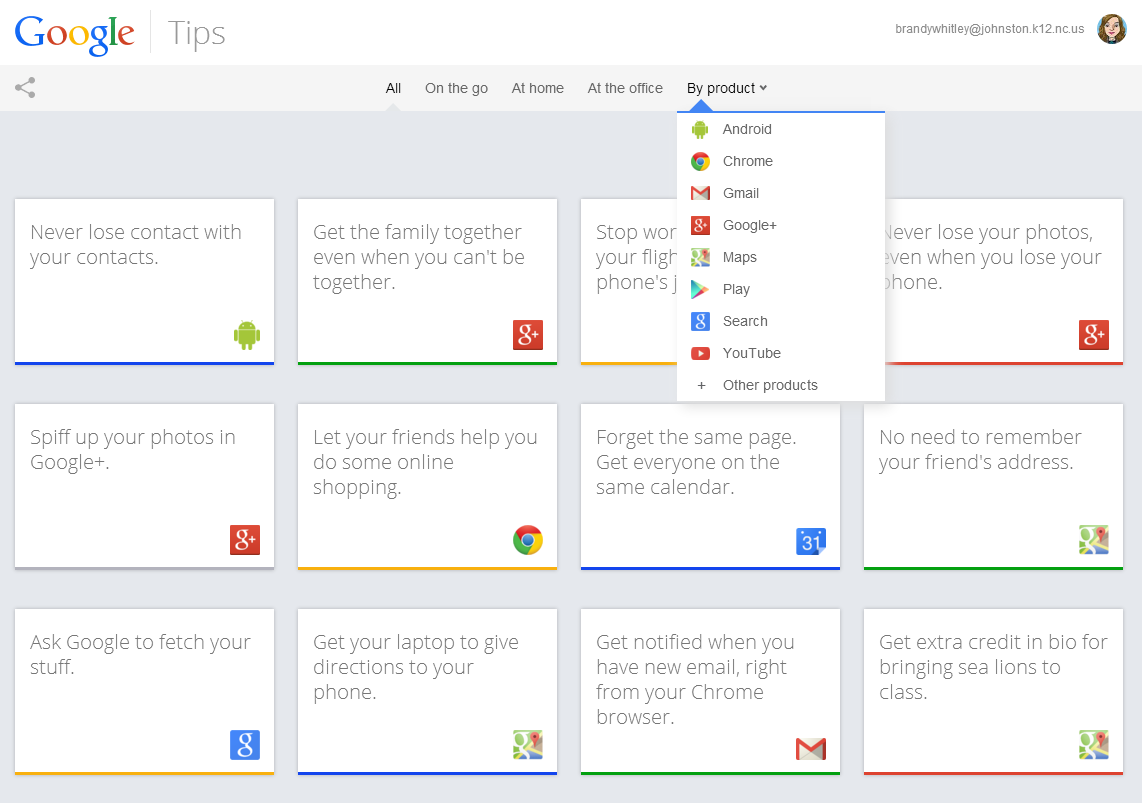Click Google+ icon on family together card
This screenshot has height=803, width=1142.
(528, 335)
